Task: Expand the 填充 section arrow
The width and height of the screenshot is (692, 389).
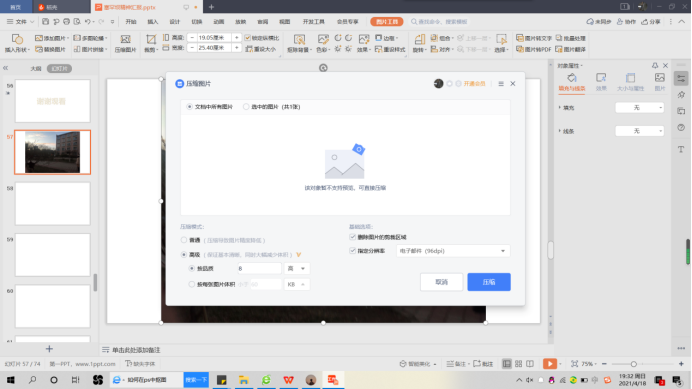Action: [x=560, y=108]
